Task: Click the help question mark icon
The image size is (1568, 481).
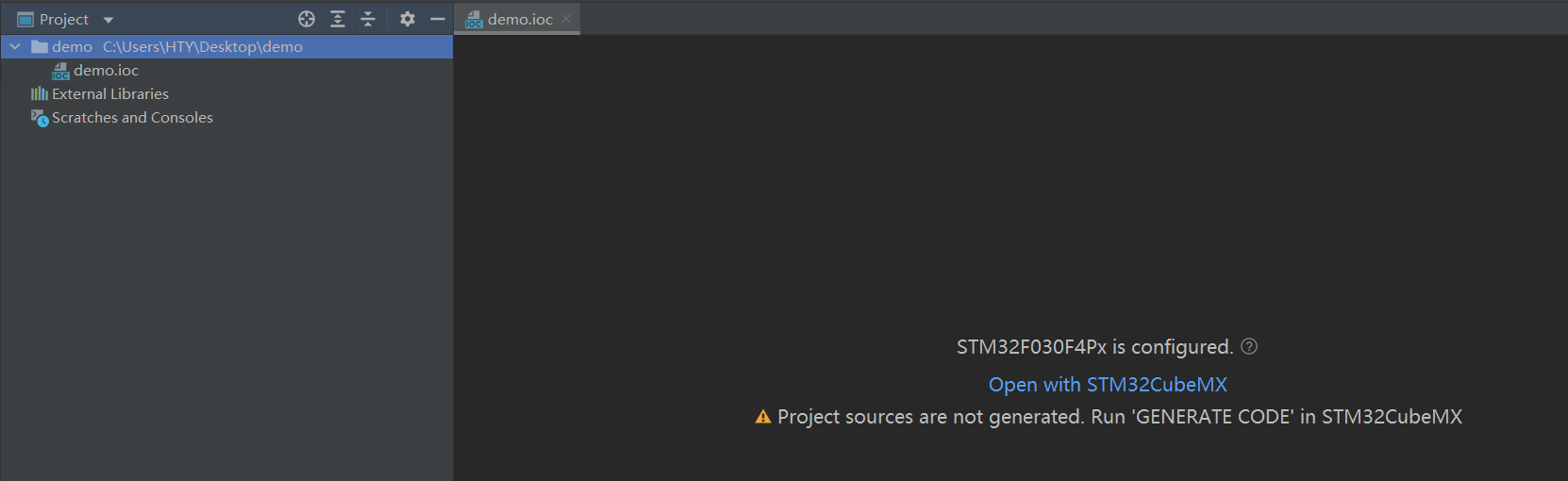Action: (x=1249, y=346)
